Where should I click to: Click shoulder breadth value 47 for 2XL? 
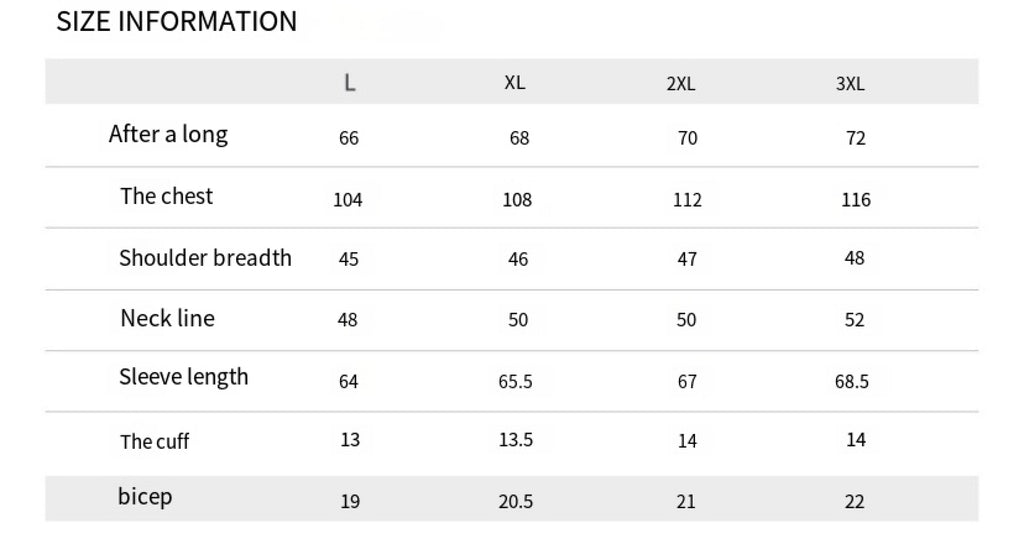pos(687,259)
